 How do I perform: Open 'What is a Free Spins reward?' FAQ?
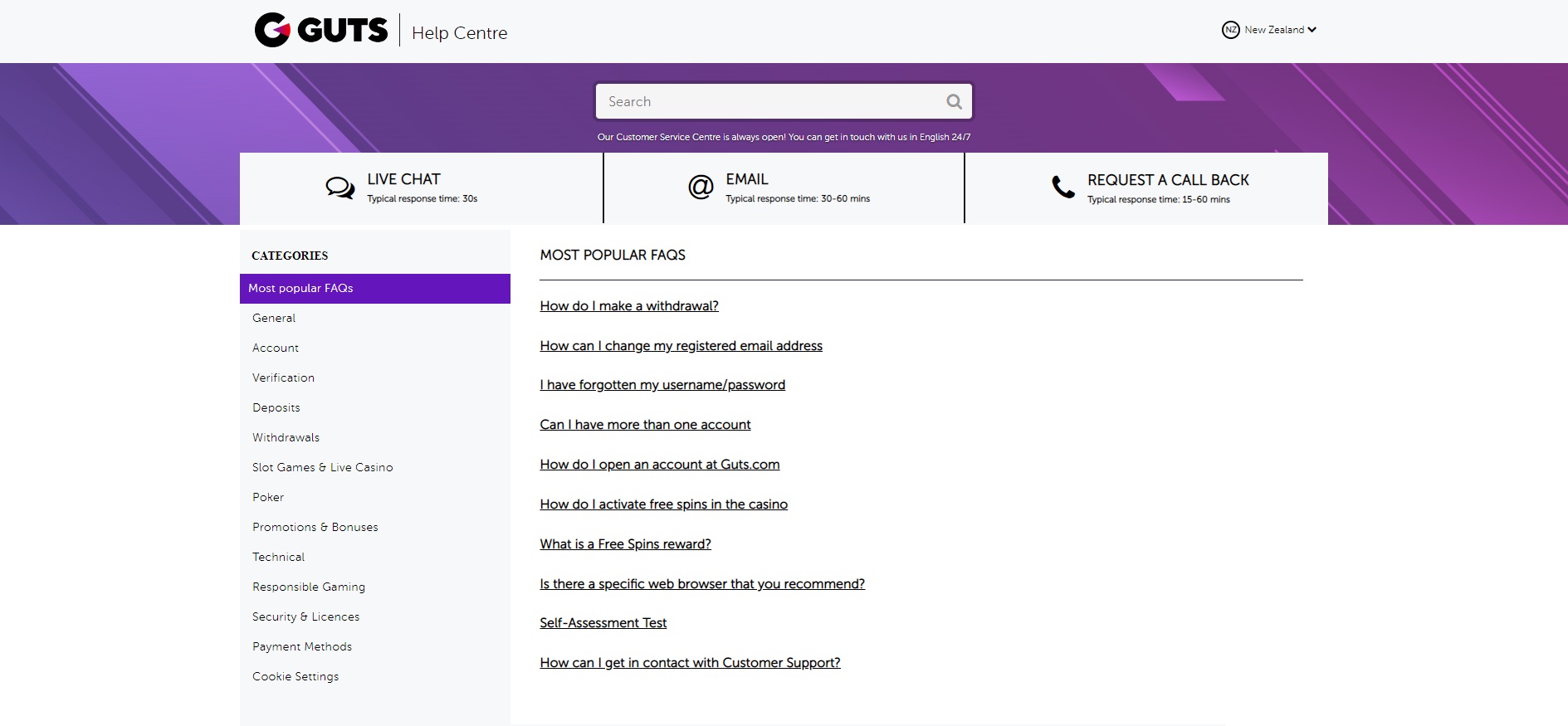click(x=626, y=544)
